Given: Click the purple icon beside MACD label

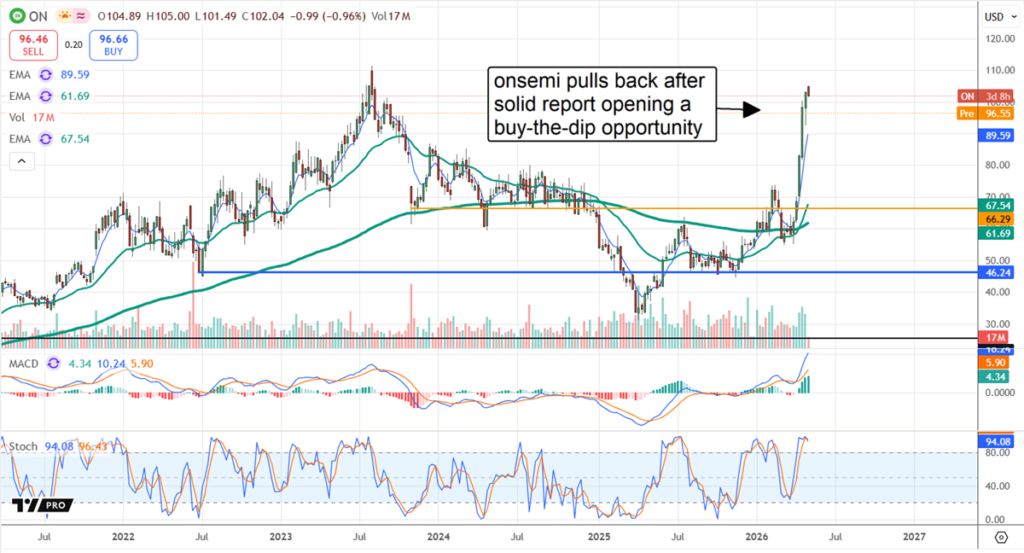Looking at the screenshot, I should (54, 364).
